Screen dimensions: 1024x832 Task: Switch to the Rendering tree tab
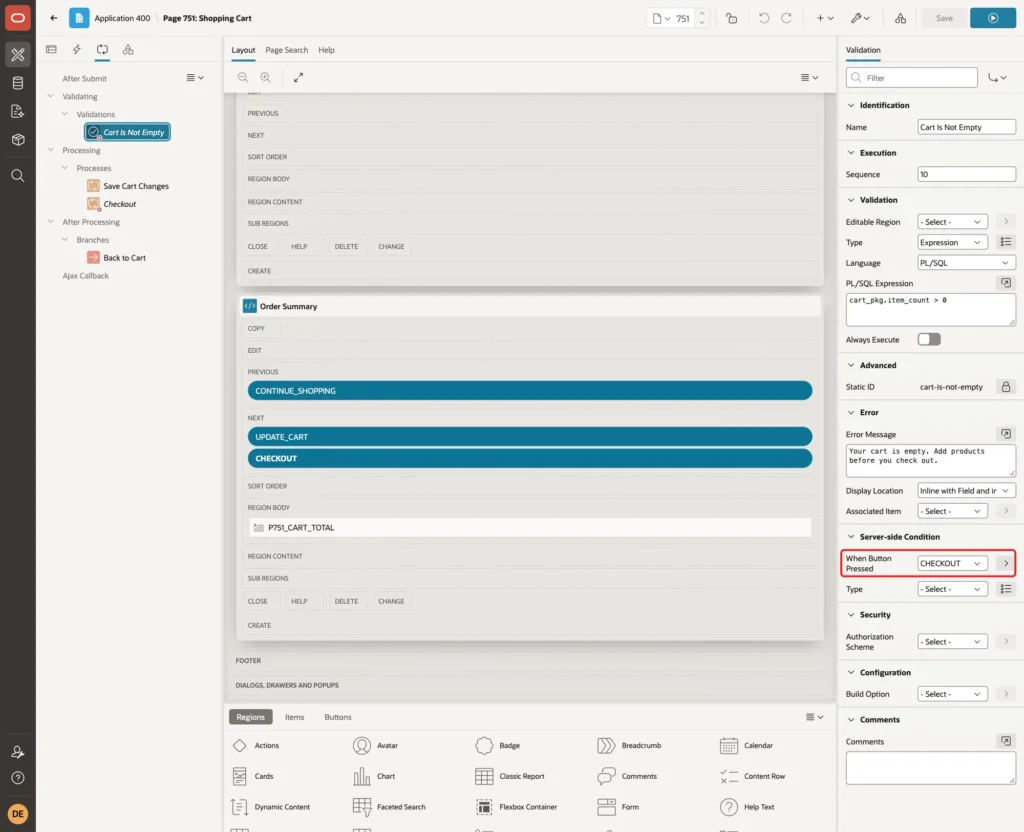coord(52,50)
